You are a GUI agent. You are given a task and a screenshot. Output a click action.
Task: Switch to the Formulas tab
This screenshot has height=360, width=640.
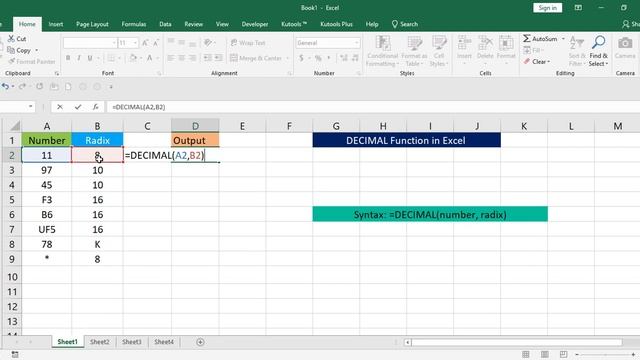133,24
